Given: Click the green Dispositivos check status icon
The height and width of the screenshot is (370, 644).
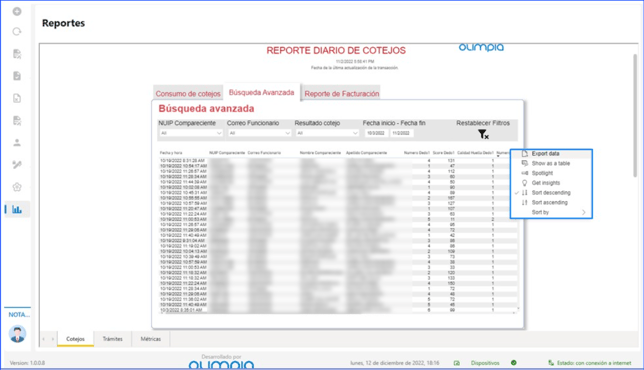Looking at the screenshot, I should [513, 363].
